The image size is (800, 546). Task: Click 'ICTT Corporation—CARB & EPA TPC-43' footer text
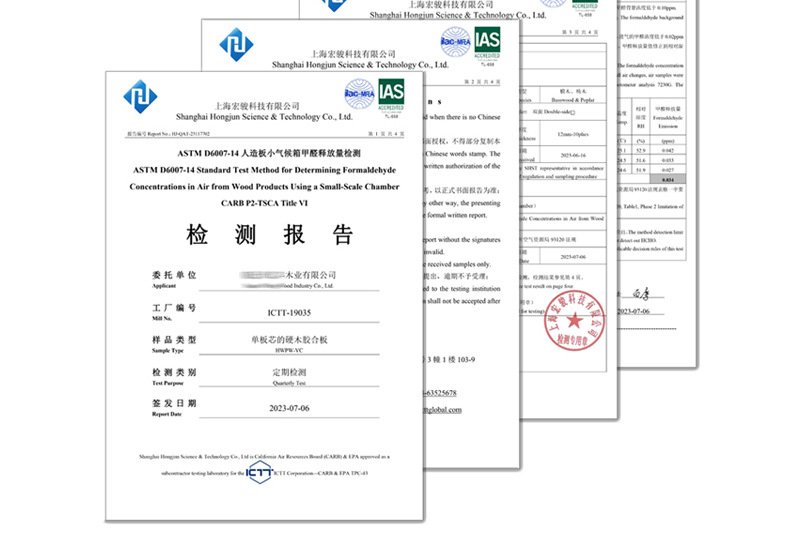[320, 473]
